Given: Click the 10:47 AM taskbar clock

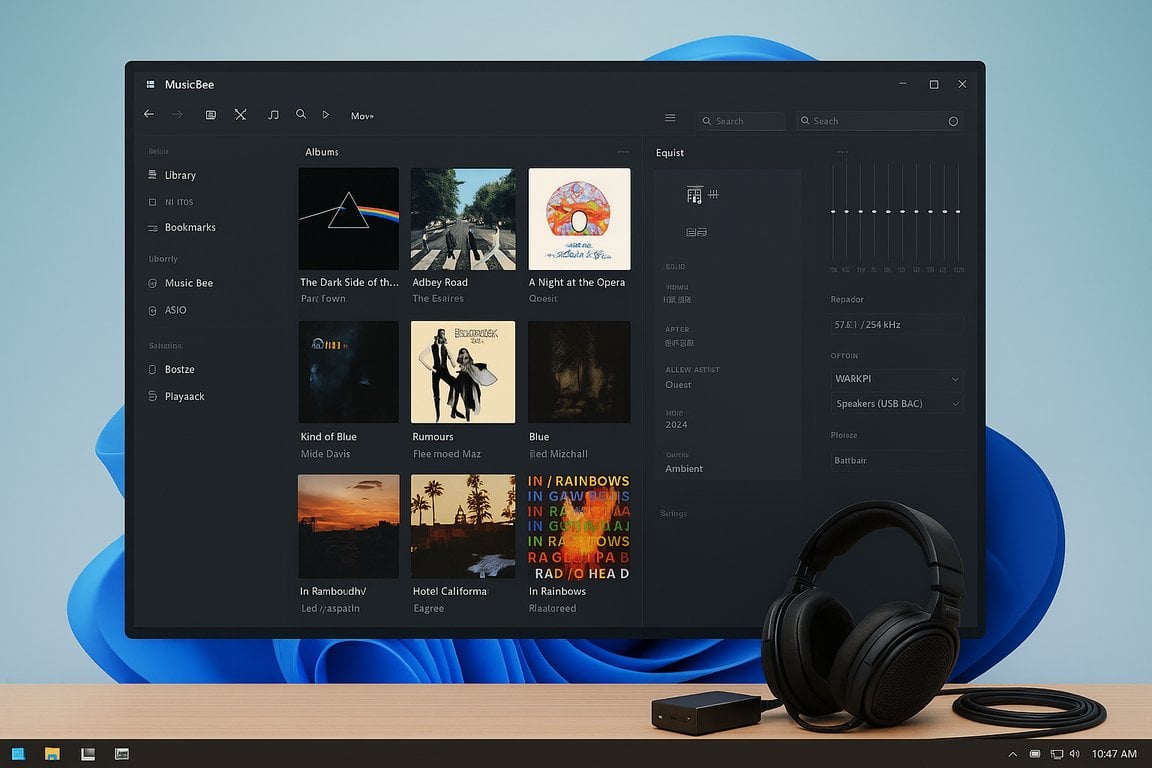Looking at the screenshot, I should [x=1114, y=754].
